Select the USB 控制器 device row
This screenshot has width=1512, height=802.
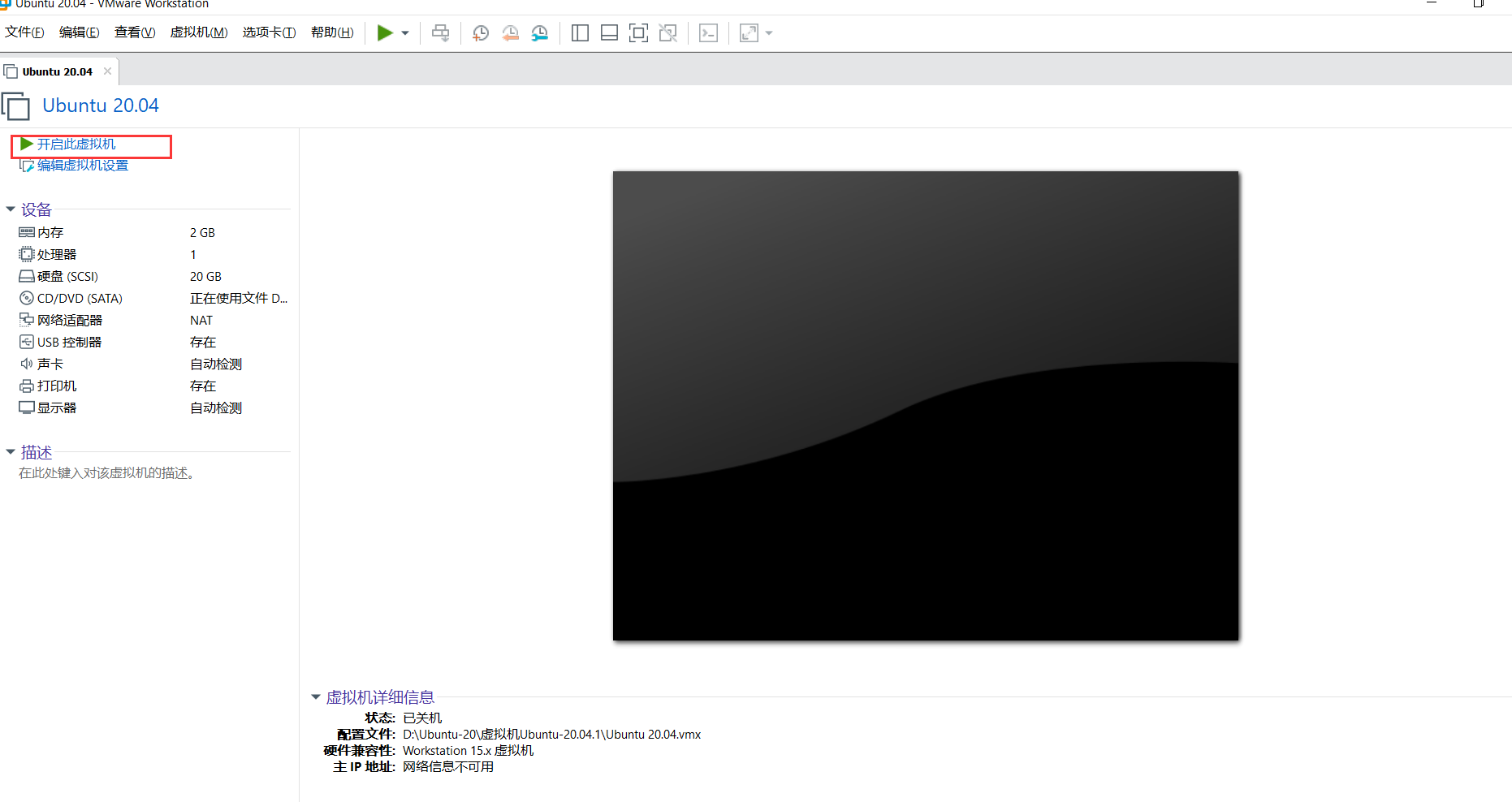154,343
